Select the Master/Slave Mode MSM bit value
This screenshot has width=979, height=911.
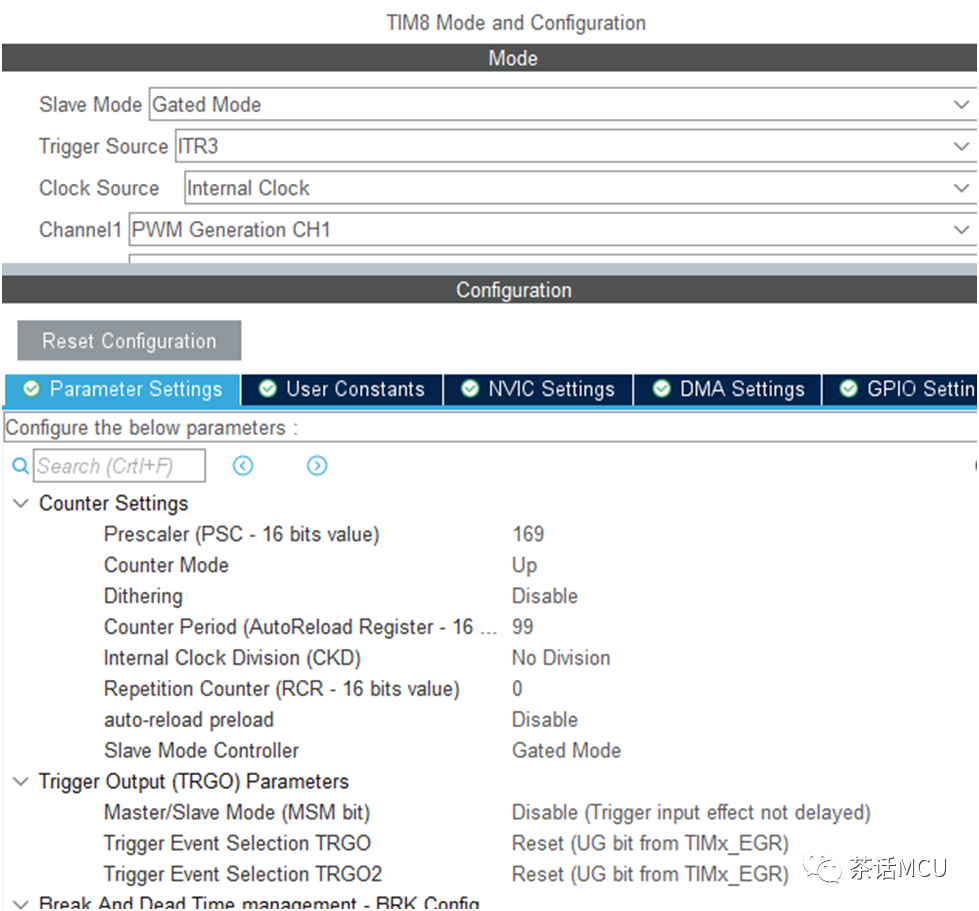(x=691, y=812)
